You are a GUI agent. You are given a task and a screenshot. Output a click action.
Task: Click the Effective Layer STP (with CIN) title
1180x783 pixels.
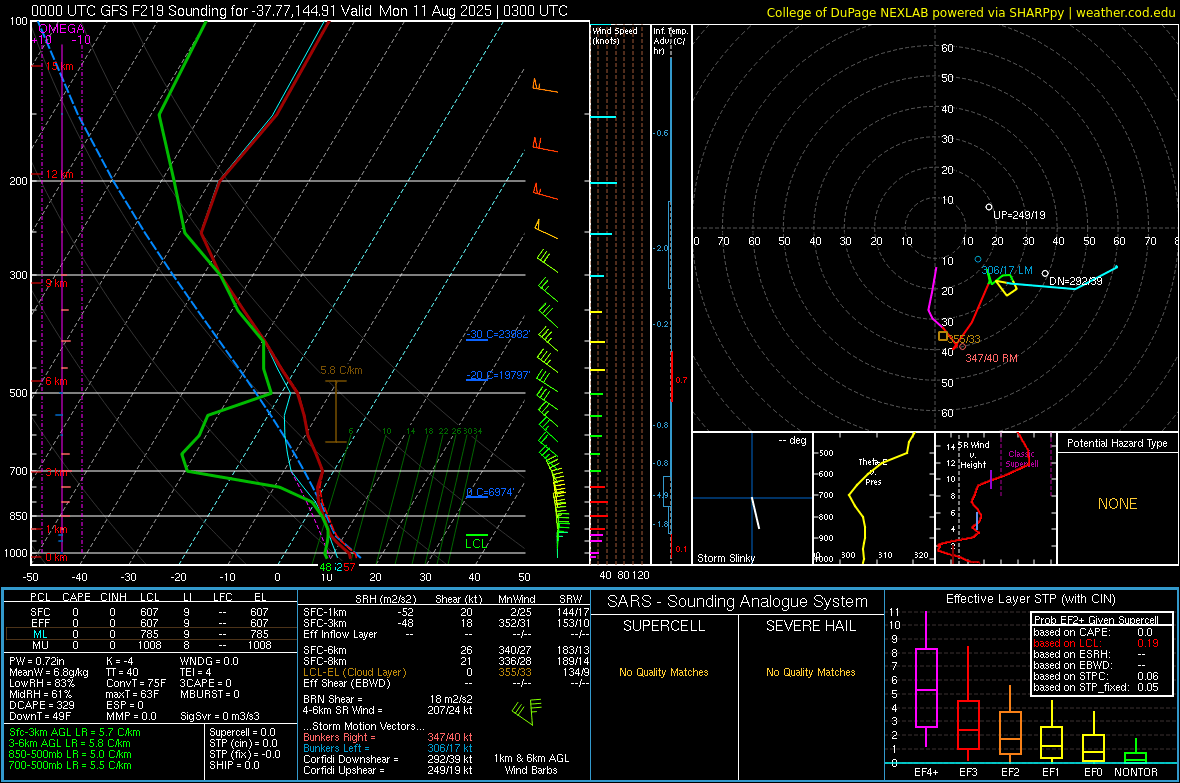click(x=1030, y=599)
